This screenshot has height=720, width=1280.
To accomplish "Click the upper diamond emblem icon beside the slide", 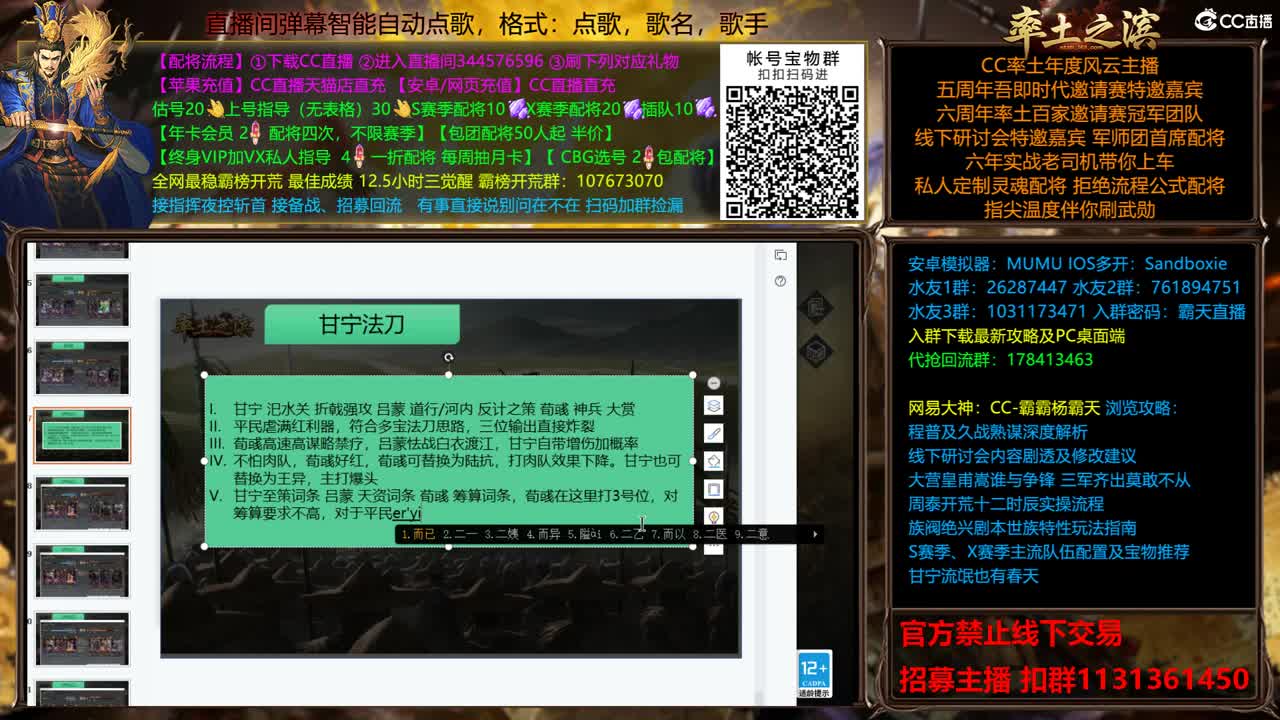I will [815, 306].
